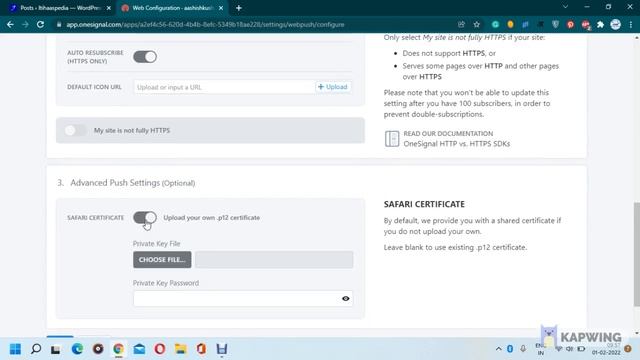Bookmark this page with the star icon

pyautogui.click(x=476, y=24)
